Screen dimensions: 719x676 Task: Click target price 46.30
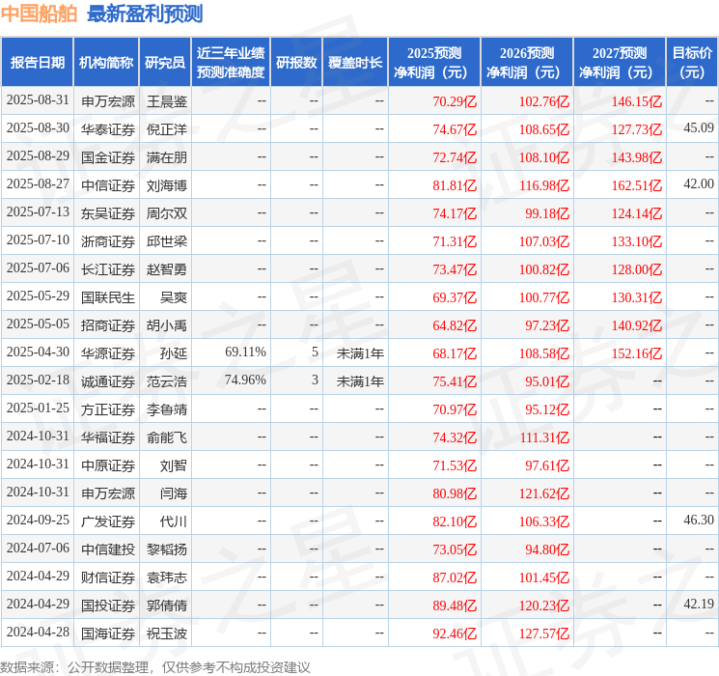tap(698, 520)
